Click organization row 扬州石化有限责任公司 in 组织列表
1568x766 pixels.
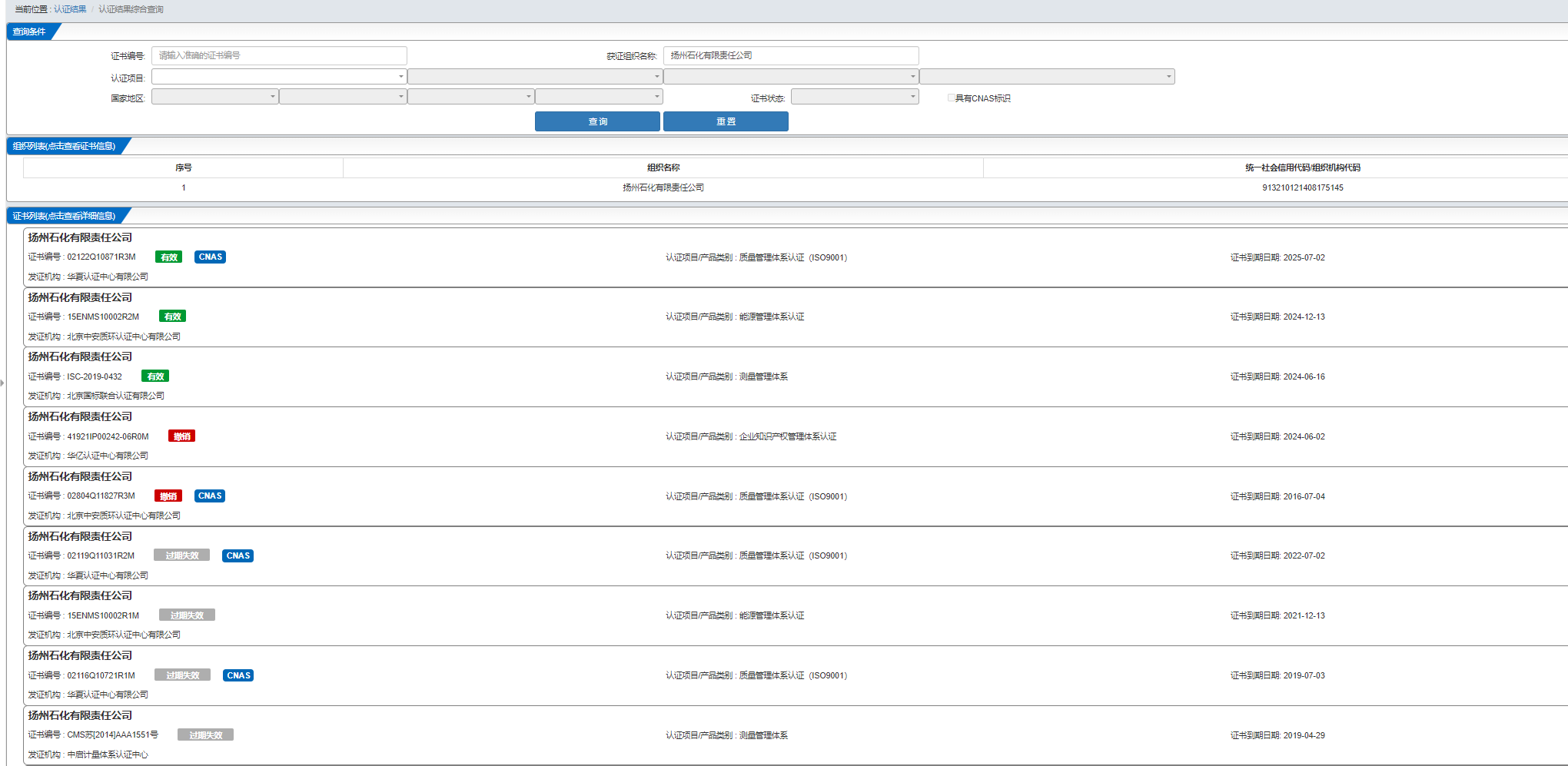[x=663, y=187]
